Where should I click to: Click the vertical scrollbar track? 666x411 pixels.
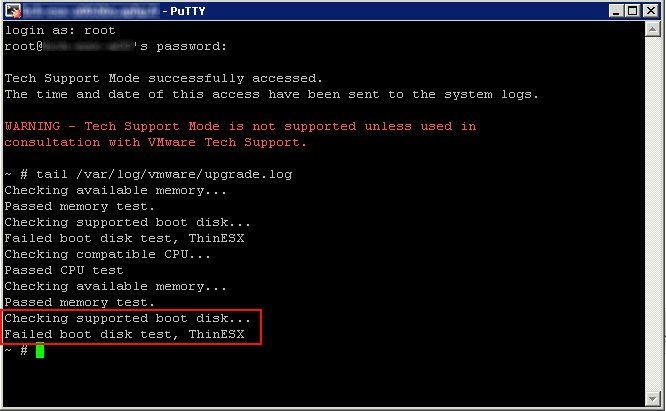tap(652, 214)
